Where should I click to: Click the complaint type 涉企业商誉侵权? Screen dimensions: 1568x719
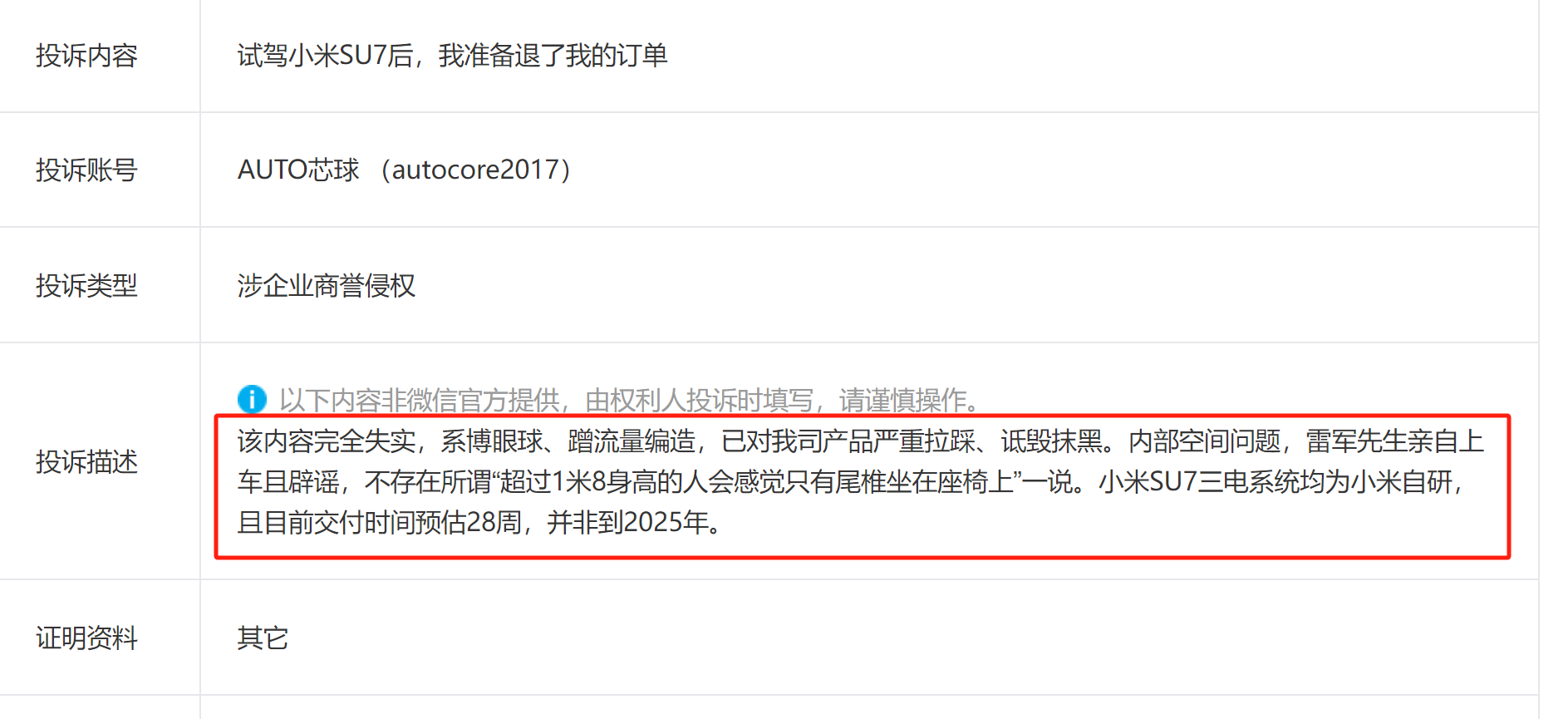click(x=327, y=286)
